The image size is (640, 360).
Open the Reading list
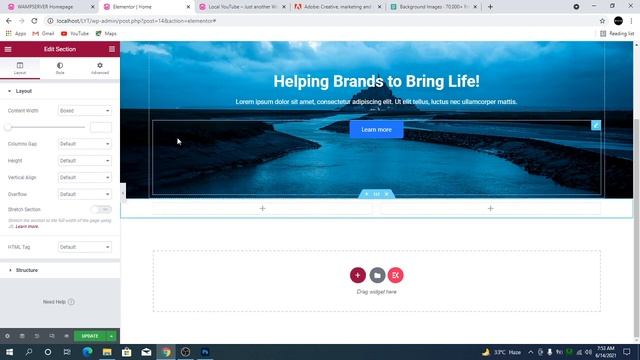click(x=617, y=33)
